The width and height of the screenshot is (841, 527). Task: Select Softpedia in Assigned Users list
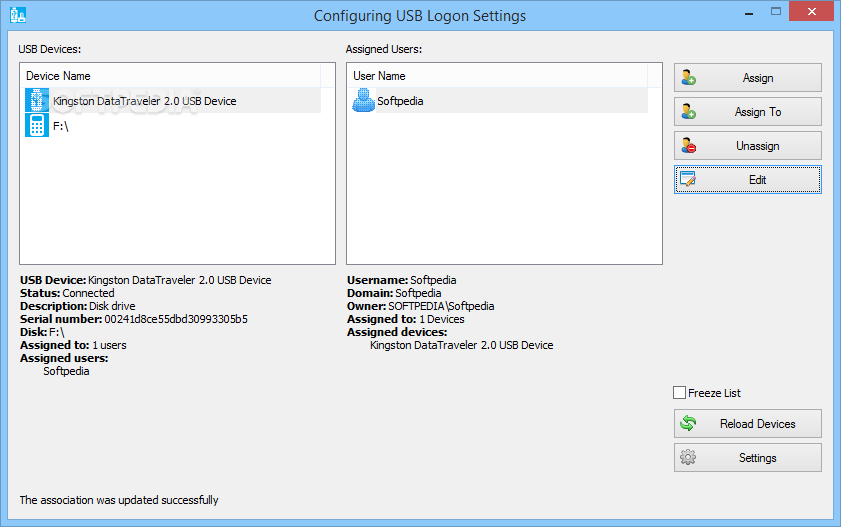(x=499, y=100)
